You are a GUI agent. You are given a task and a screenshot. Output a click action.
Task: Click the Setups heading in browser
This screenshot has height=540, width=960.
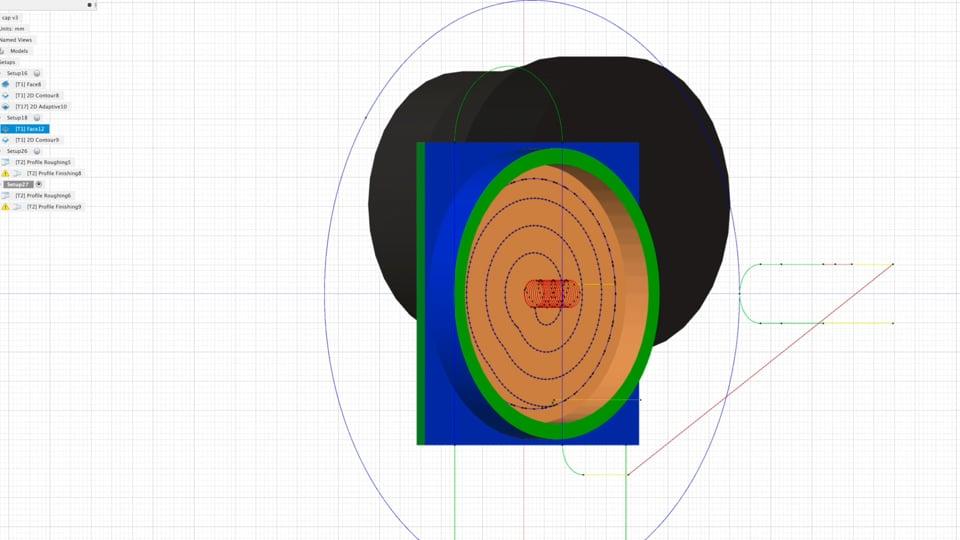[7, 62]
